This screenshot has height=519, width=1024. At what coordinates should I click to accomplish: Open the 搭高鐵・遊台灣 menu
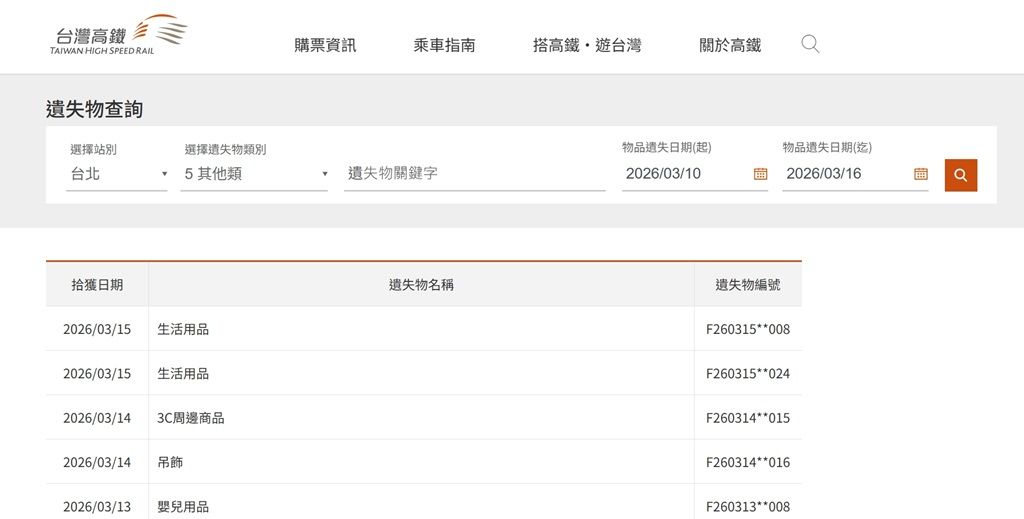586,45
